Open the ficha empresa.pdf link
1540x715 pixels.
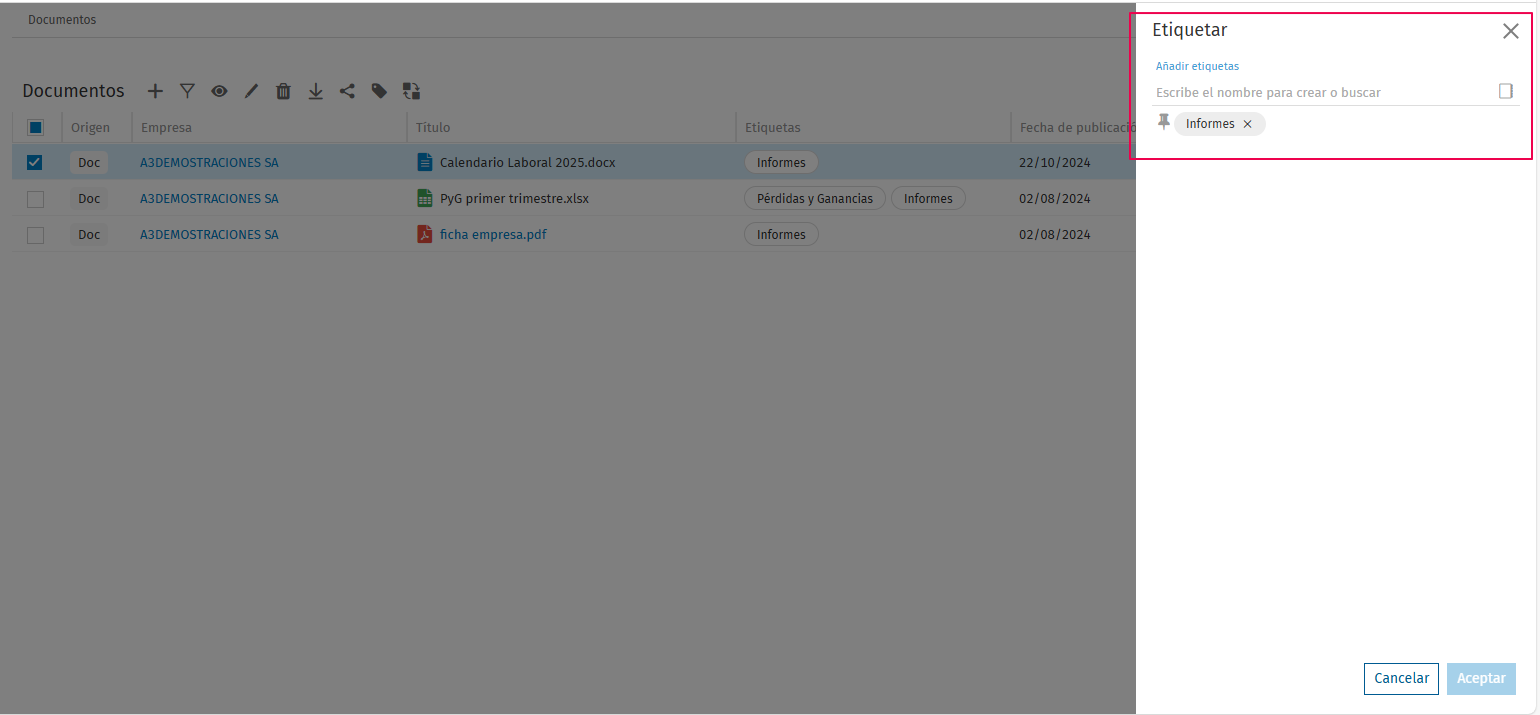[493, 235]
